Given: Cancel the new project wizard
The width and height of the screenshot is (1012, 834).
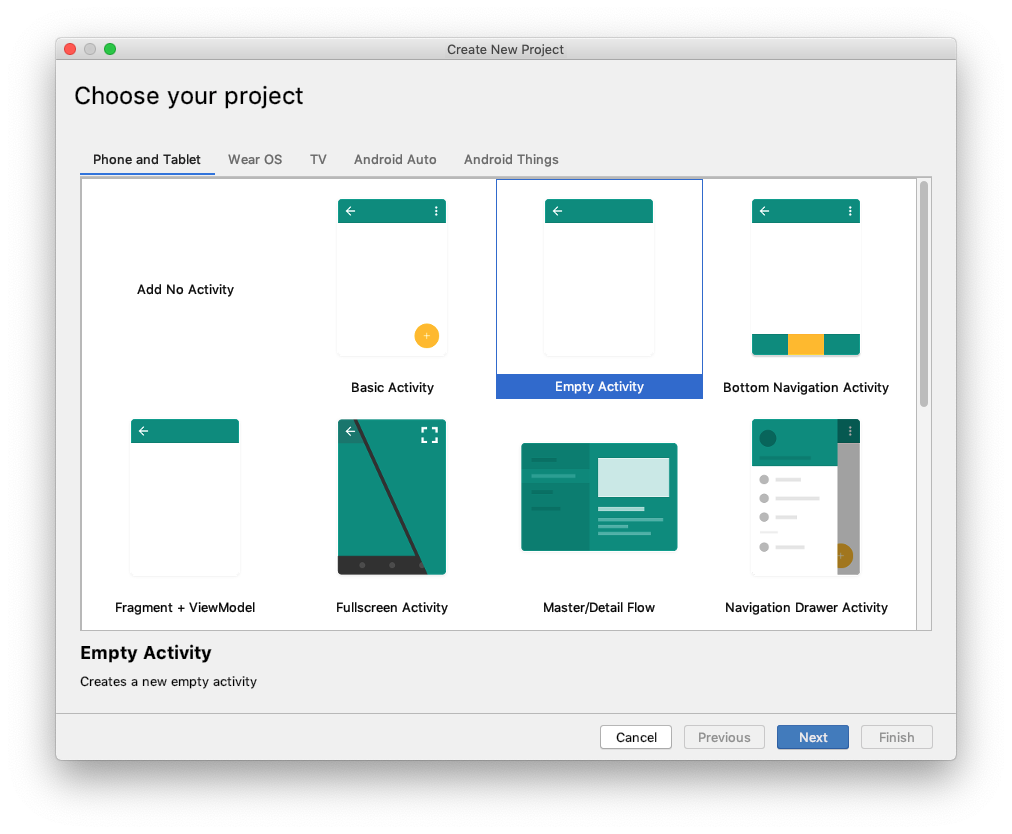Looking at the screenshot, I should tap(636, 737).
